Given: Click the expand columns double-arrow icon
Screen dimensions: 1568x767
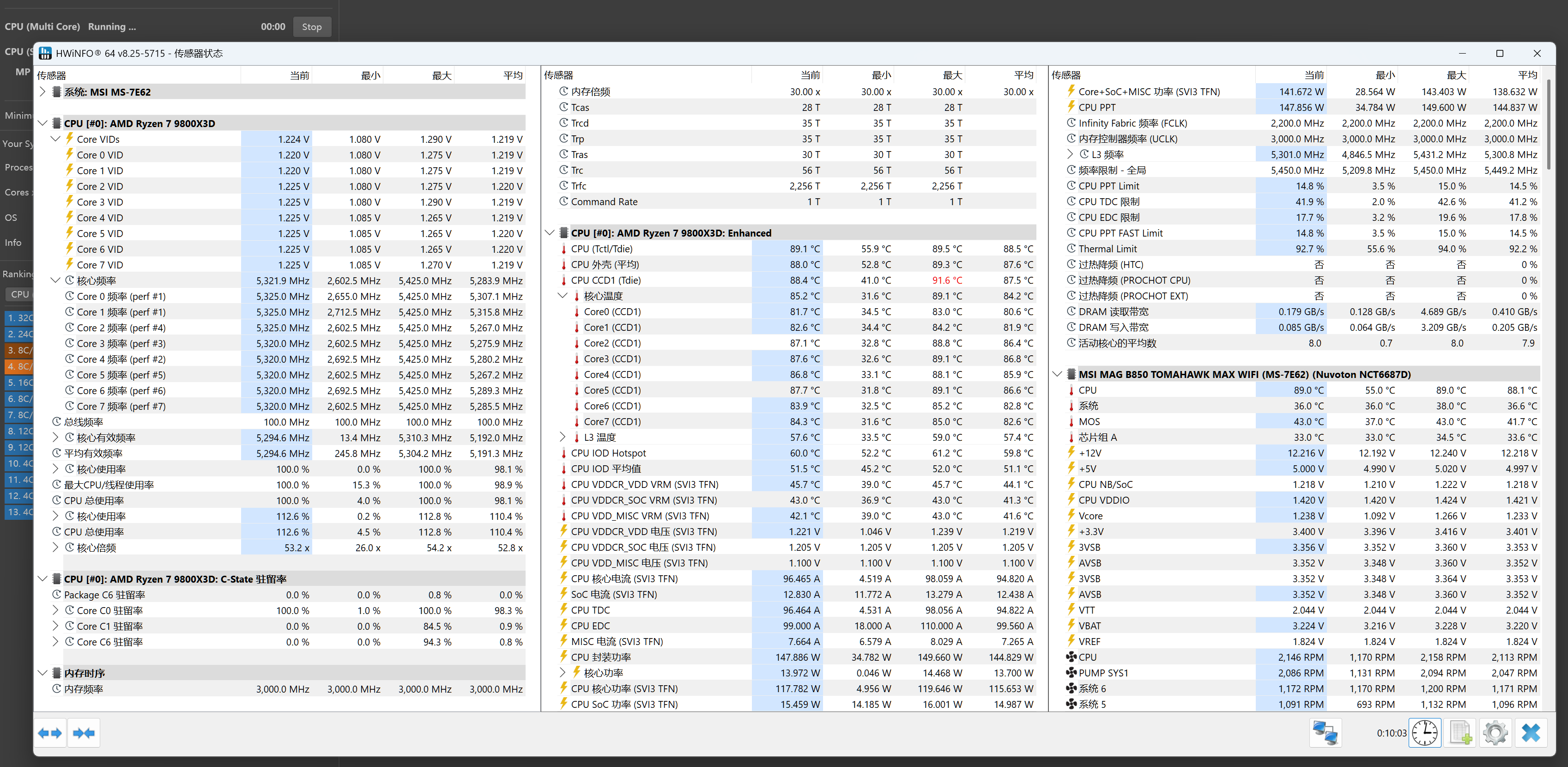Looking at the screenshot, I should click(x=50, y=733).
